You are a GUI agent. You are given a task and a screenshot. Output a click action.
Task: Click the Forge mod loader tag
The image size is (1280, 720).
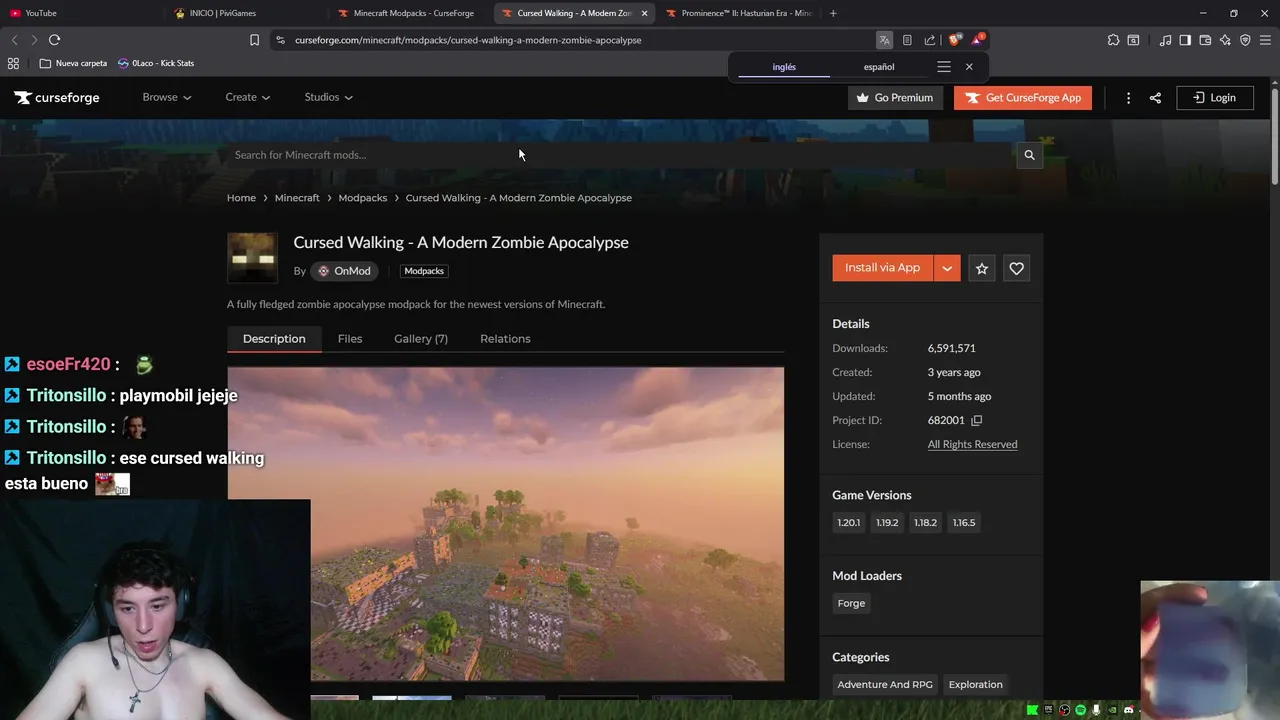click(851, 603)
